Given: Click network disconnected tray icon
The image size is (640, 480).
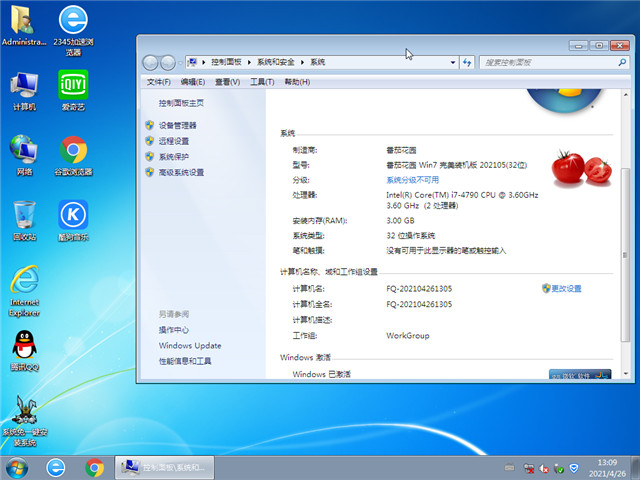Looking at the screenshot, I should (x=529, y=468).
